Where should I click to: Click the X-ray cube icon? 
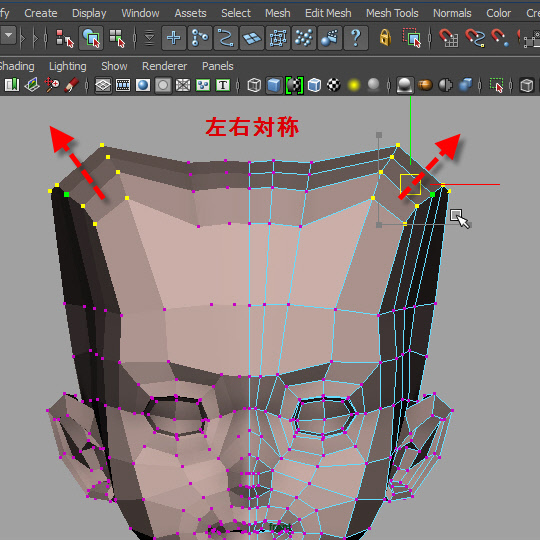[x=527, y=85]
